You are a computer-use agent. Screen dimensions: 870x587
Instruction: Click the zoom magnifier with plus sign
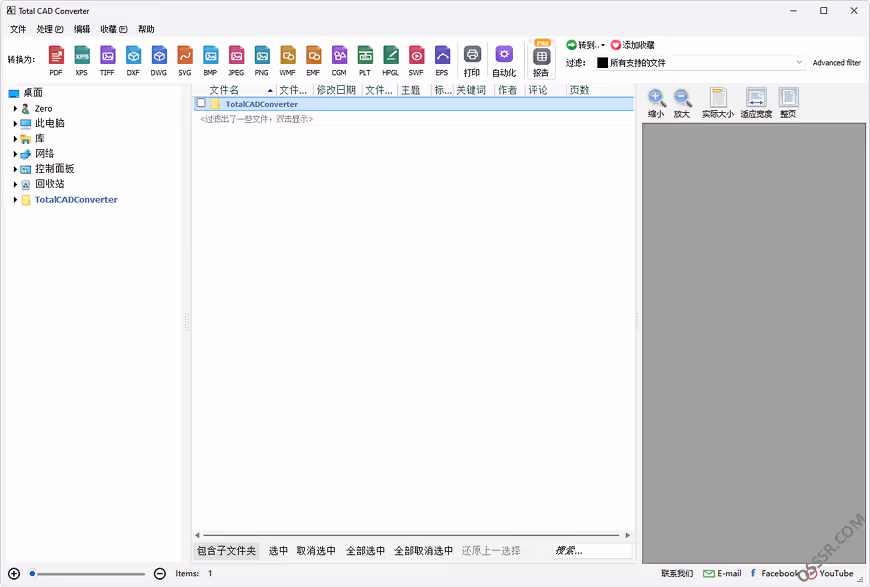pyautogui.click(x=656, y=103)
